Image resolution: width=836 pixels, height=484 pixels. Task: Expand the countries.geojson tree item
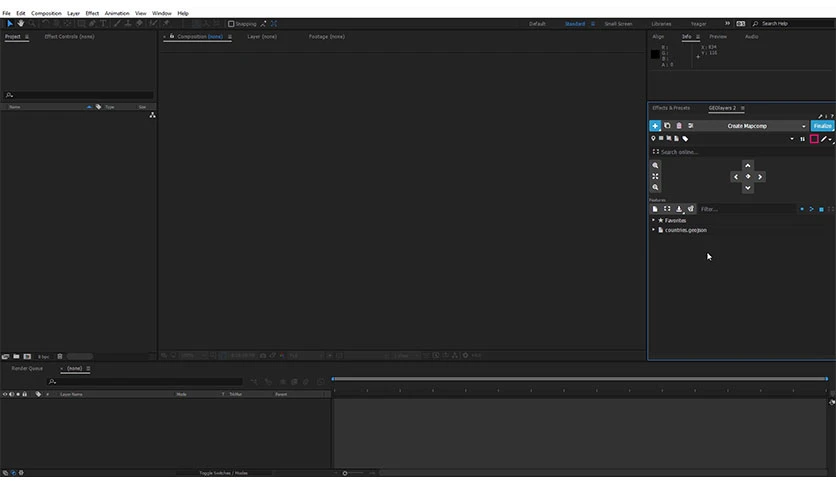click(x=653, y=230)
